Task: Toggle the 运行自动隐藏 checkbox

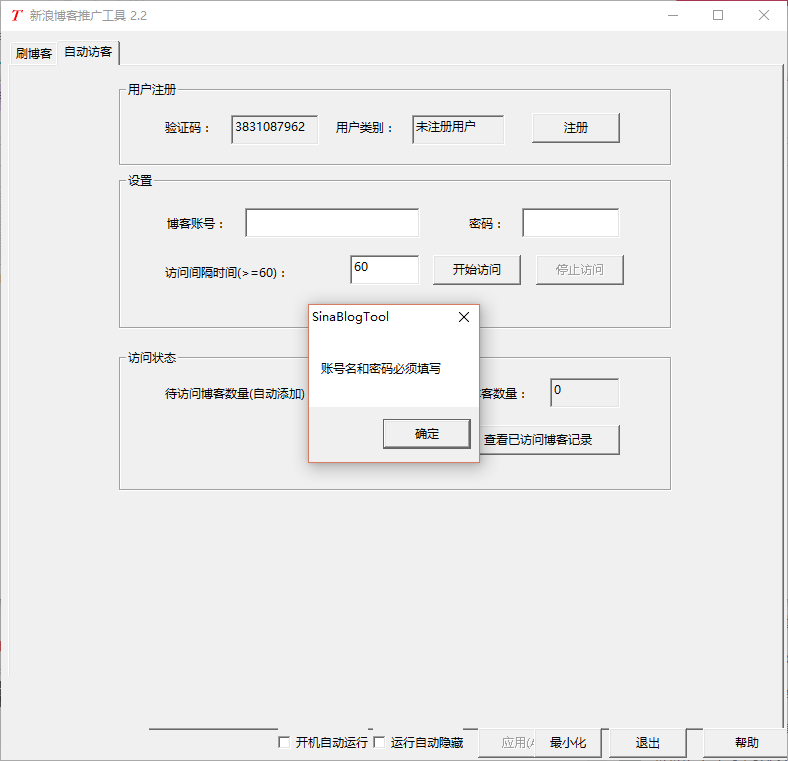Action: click(x=379, y=743)
